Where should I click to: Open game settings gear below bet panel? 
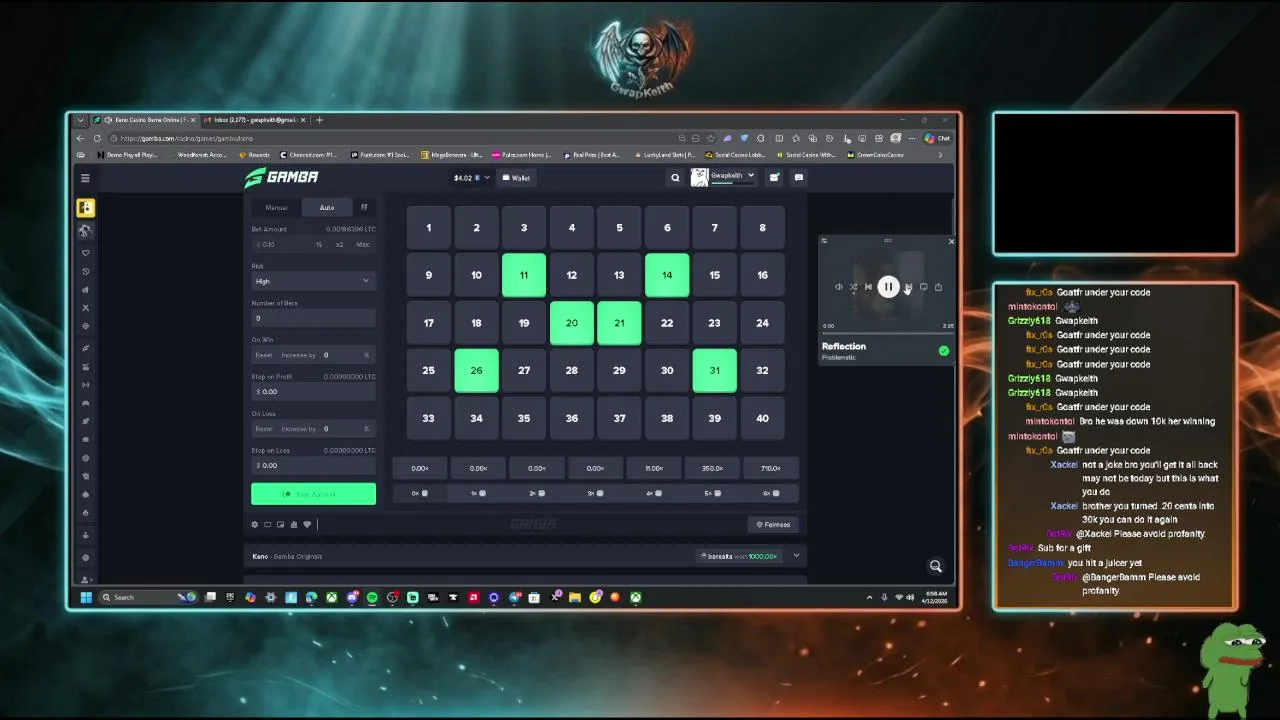pyautogui.click(x=254, y=524)
